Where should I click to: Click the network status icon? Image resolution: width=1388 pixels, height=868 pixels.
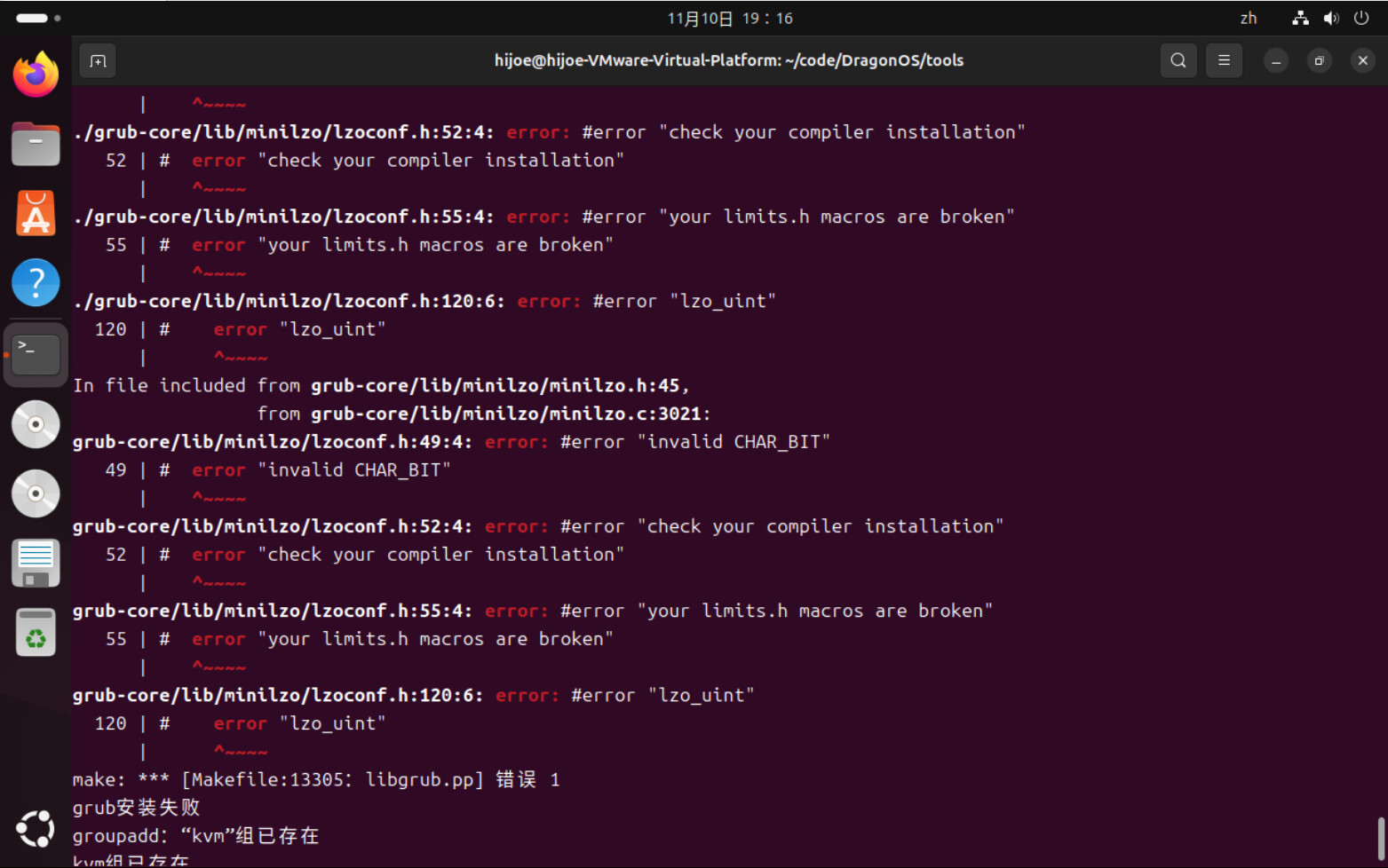pos(1300,19)
